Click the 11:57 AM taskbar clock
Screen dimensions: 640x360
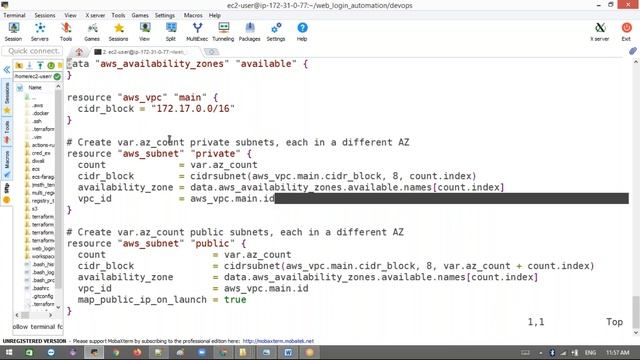pos(618,352)
